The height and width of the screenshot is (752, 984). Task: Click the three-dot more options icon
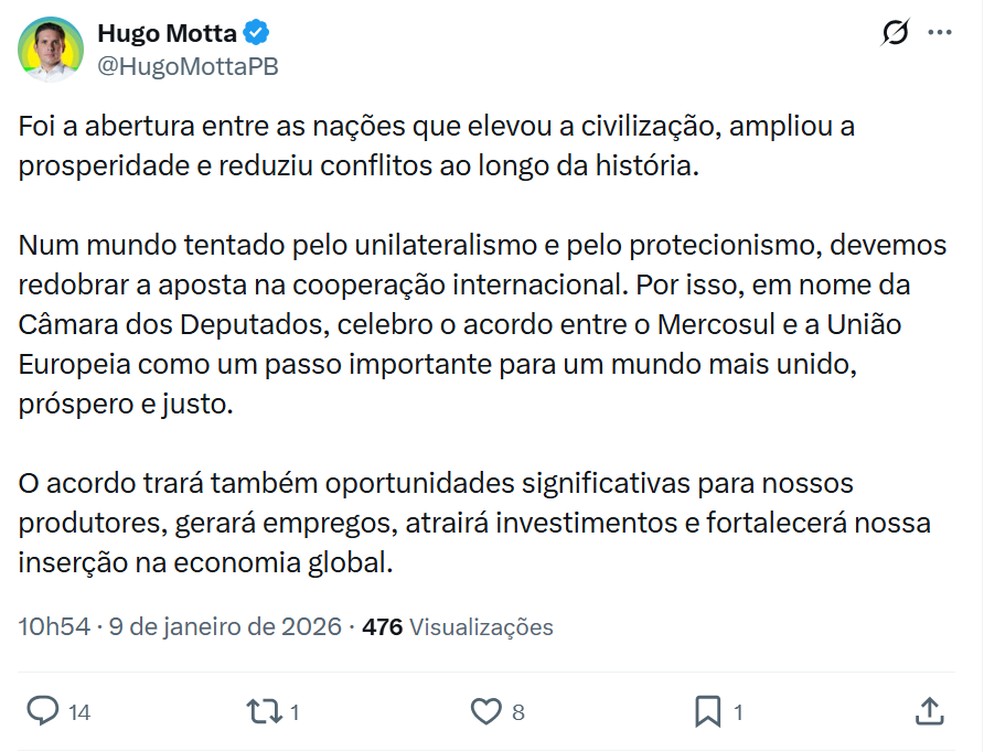point(938,33)
